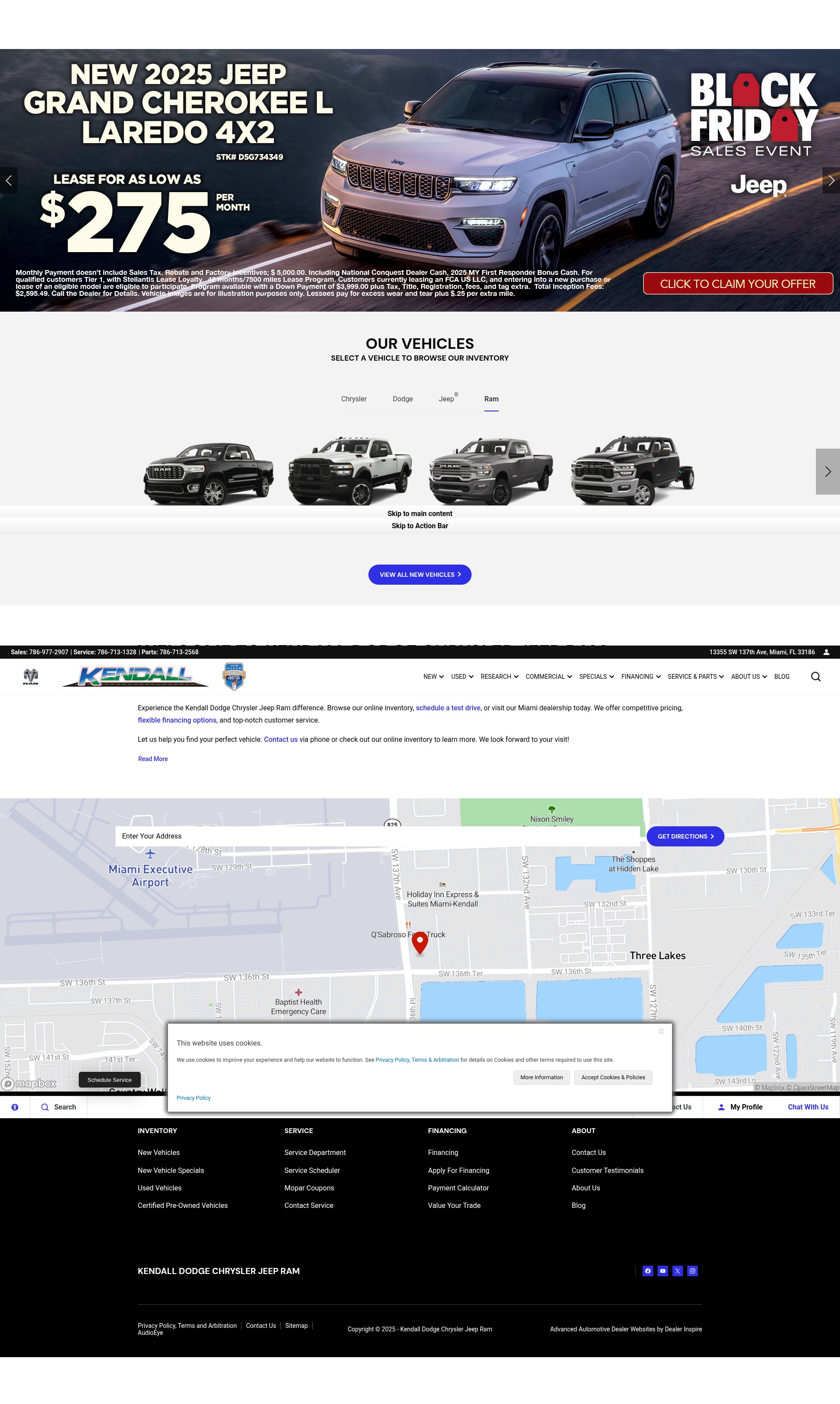Switch to the Jeep vehicles tab
The width and height of the screenshot is (840, 1404).
448,399
